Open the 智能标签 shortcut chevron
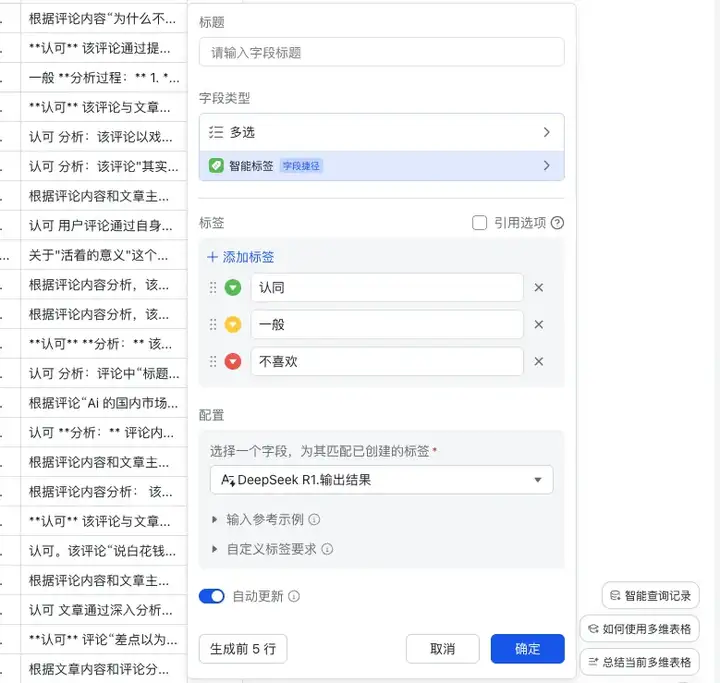Image resolution: width=720 pixels, height=683 pixels. 546,165
